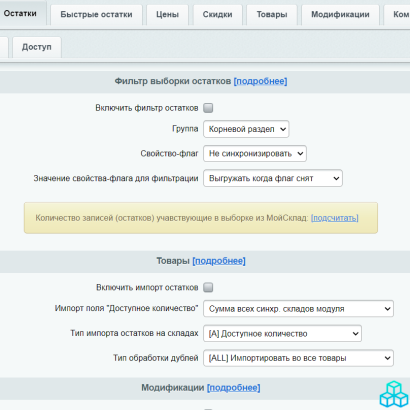Open the Доступ tab
Image resolution: width=410 pixels, height=410 pixels.
point(37,47)
